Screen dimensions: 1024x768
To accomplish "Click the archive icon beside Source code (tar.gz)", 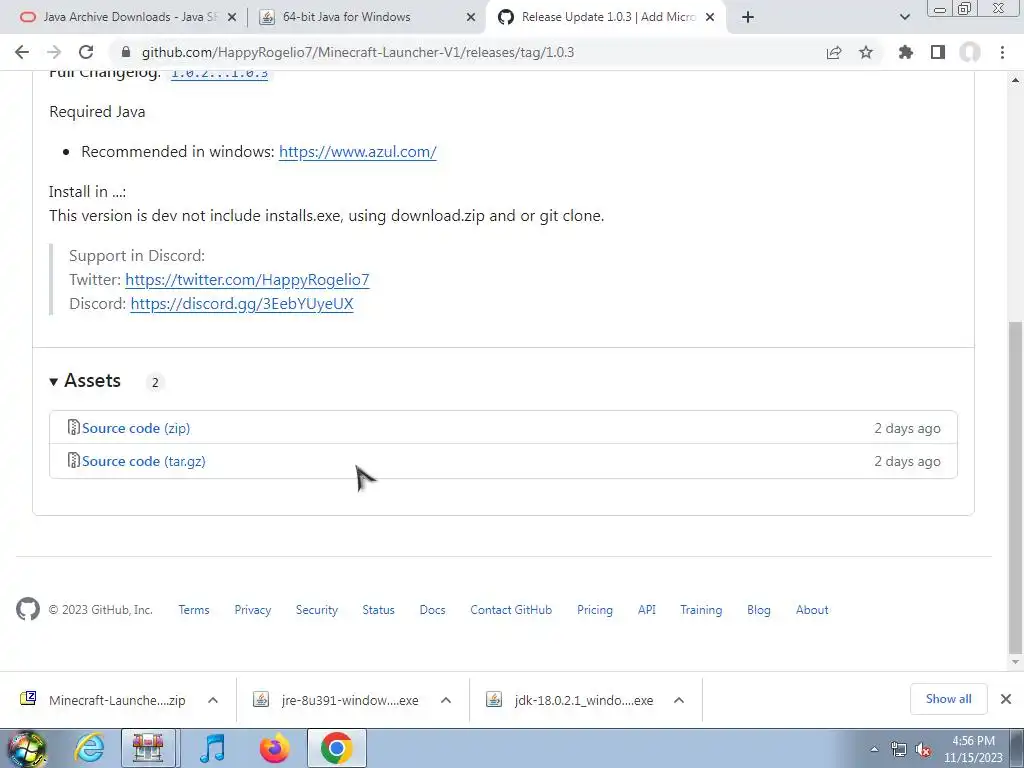I will (74, 460).
